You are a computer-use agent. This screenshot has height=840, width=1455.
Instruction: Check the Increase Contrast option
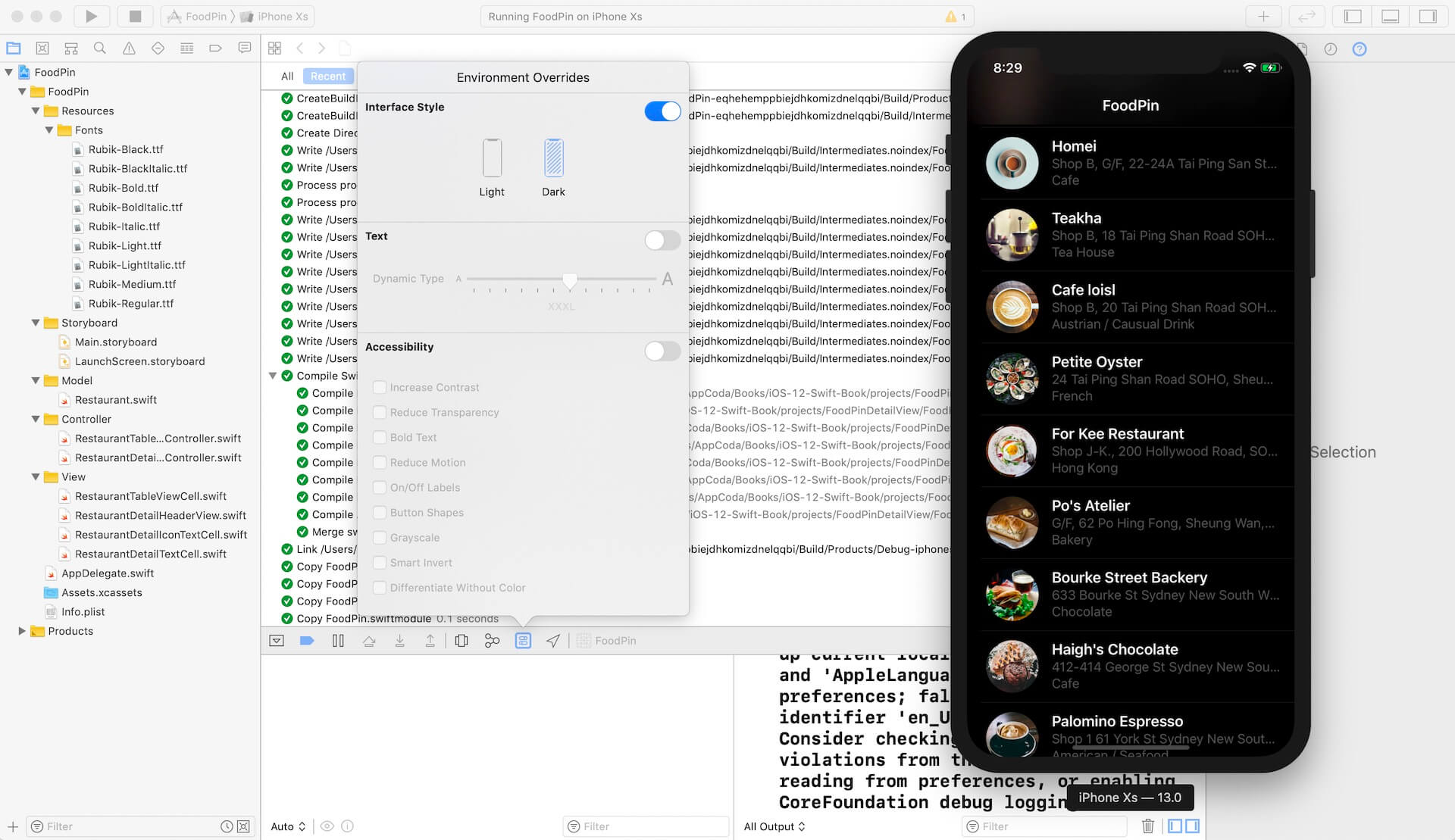pyautogui.click(x=380, y=387)
